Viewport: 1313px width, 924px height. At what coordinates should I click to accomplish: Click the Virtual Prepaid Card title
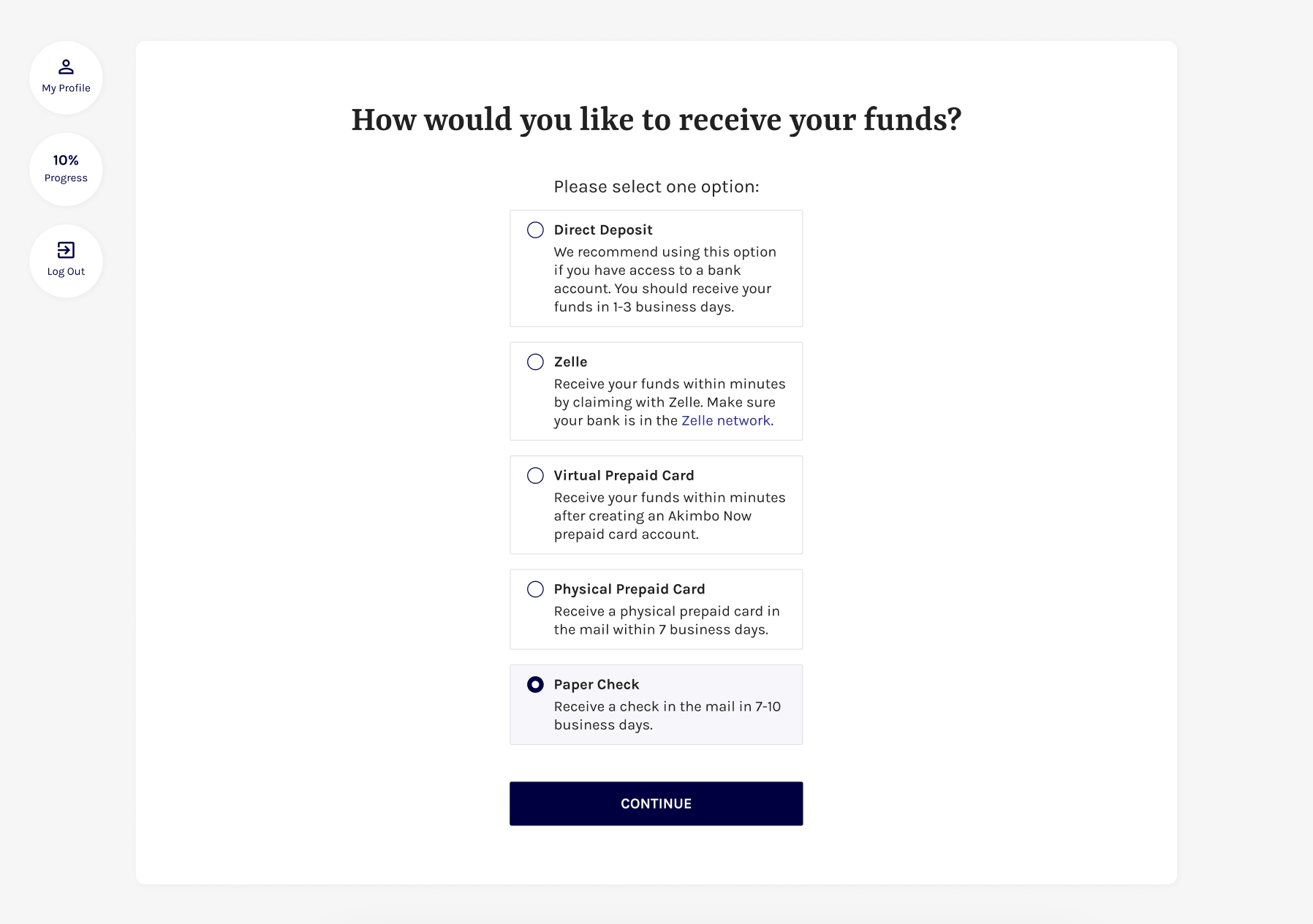(624, 476)
